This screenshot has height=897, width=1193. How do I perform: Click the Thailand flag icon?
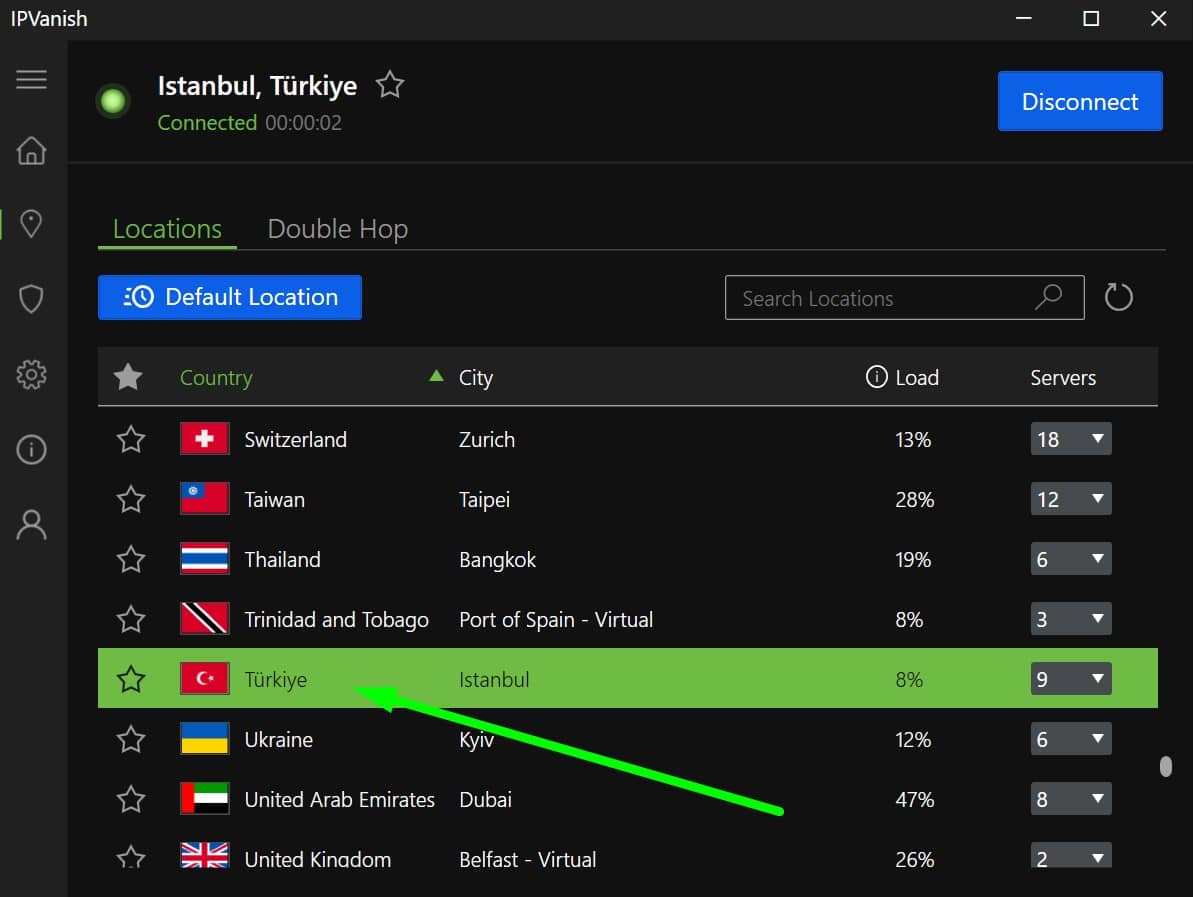click(x=205, y=559)
